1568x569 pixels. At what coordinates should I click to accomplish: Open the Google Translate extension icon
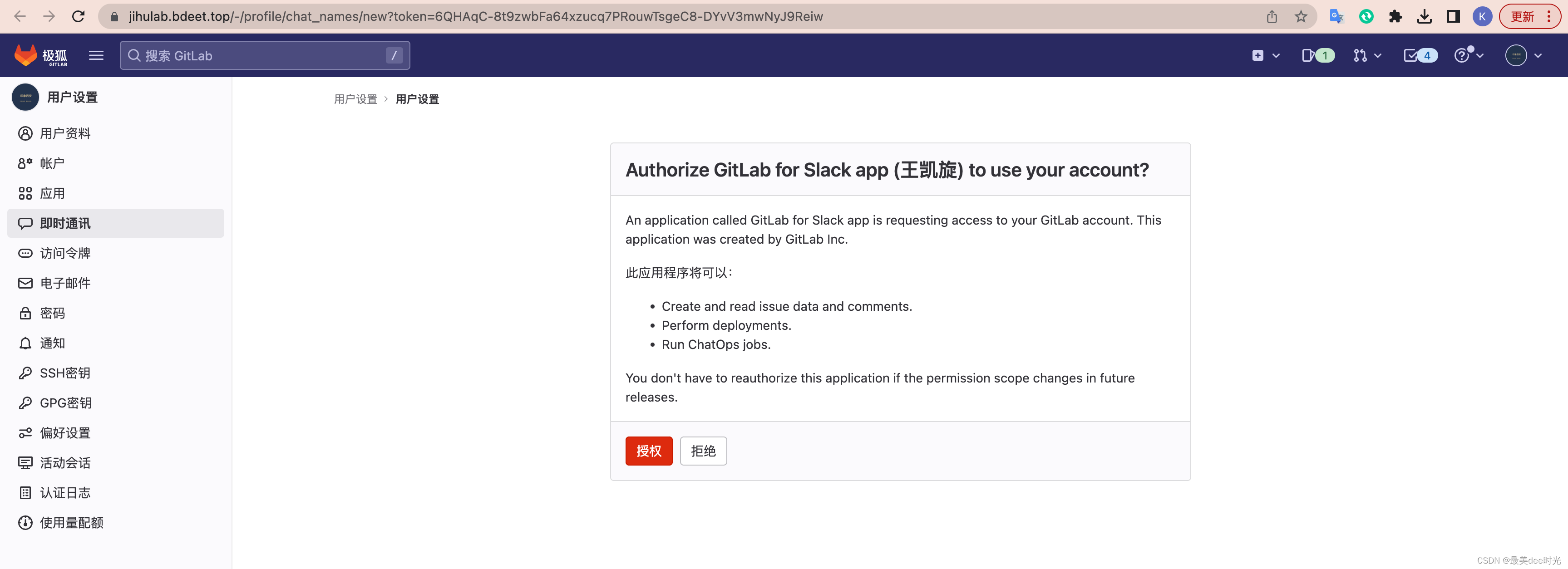coord(1336,16)
